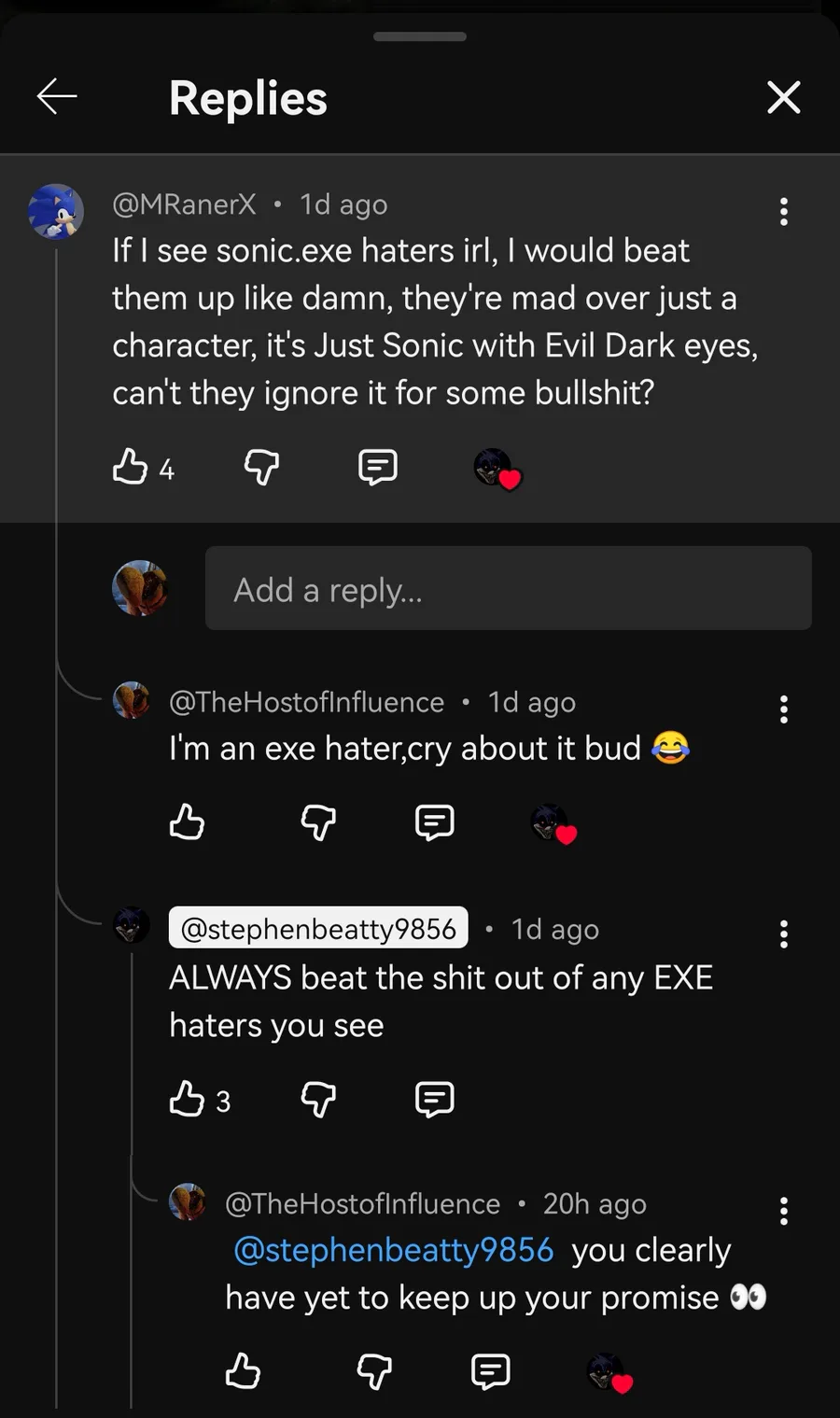This screenshot has width=840, height=1418.
Task: Like @MRanerX's comment about sonic.exe haters
Action: coord(131,466)
